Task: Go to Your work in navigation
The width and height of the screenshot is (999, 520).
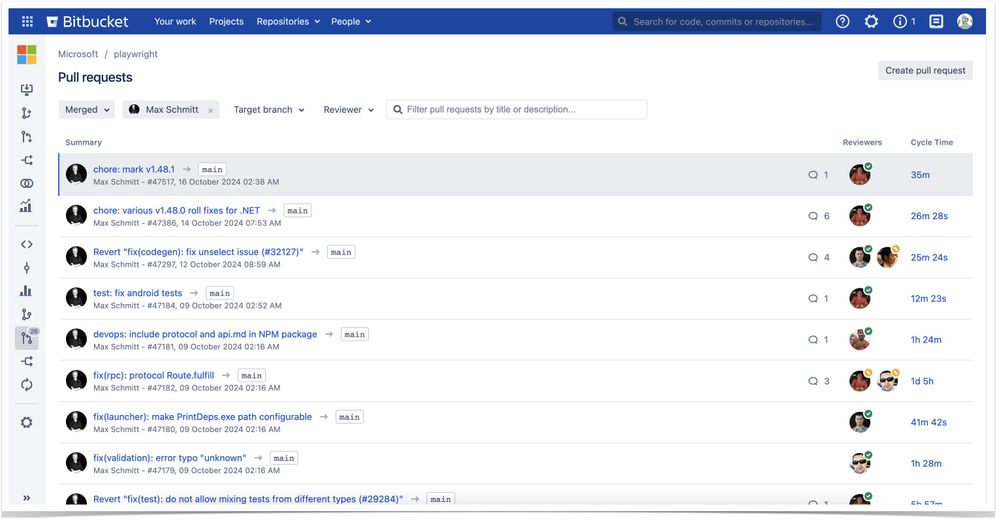Action: (175, 22)
